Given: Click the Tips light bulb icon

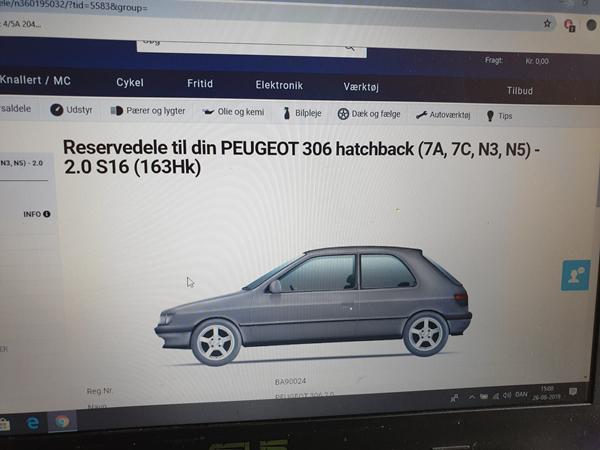Looking at the screenshot, I should pyautogui.click(x=490, y=116).
